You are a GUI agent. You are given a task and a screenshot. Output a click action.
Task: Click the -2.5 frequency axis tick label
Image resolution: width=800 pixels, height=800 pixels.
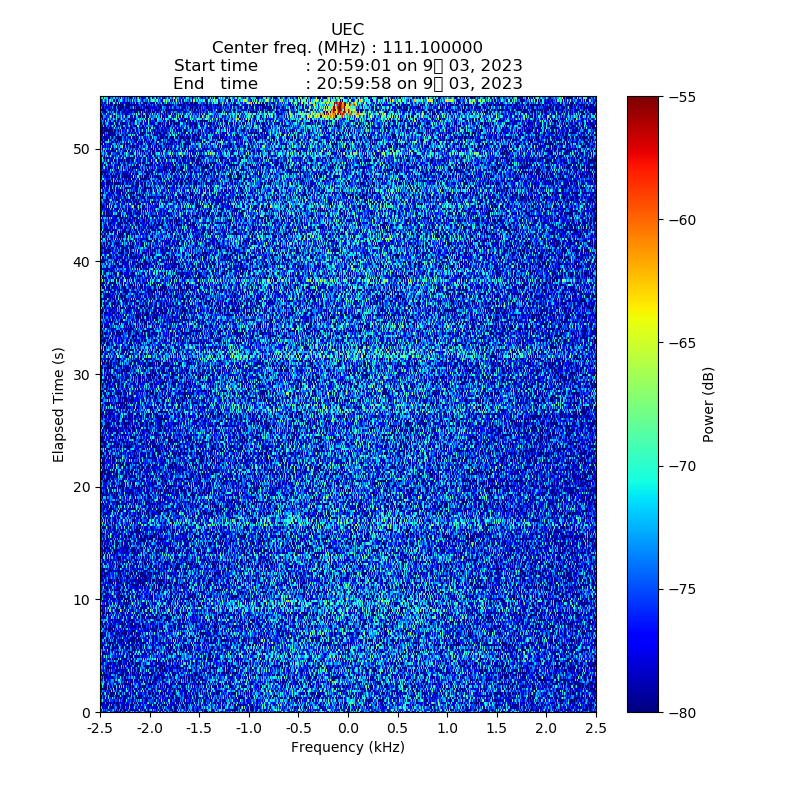pos(100,729)
